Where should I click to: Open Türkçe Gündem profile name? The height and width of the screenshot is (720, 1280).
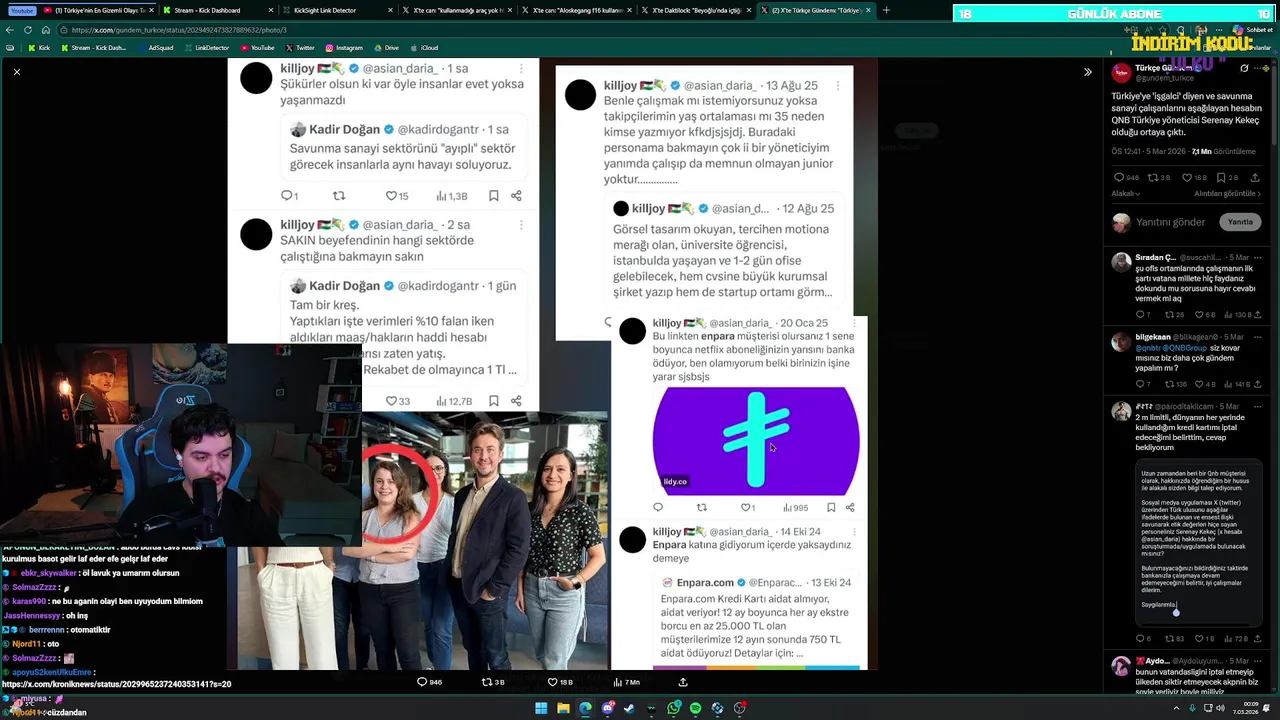(1164, 67)
